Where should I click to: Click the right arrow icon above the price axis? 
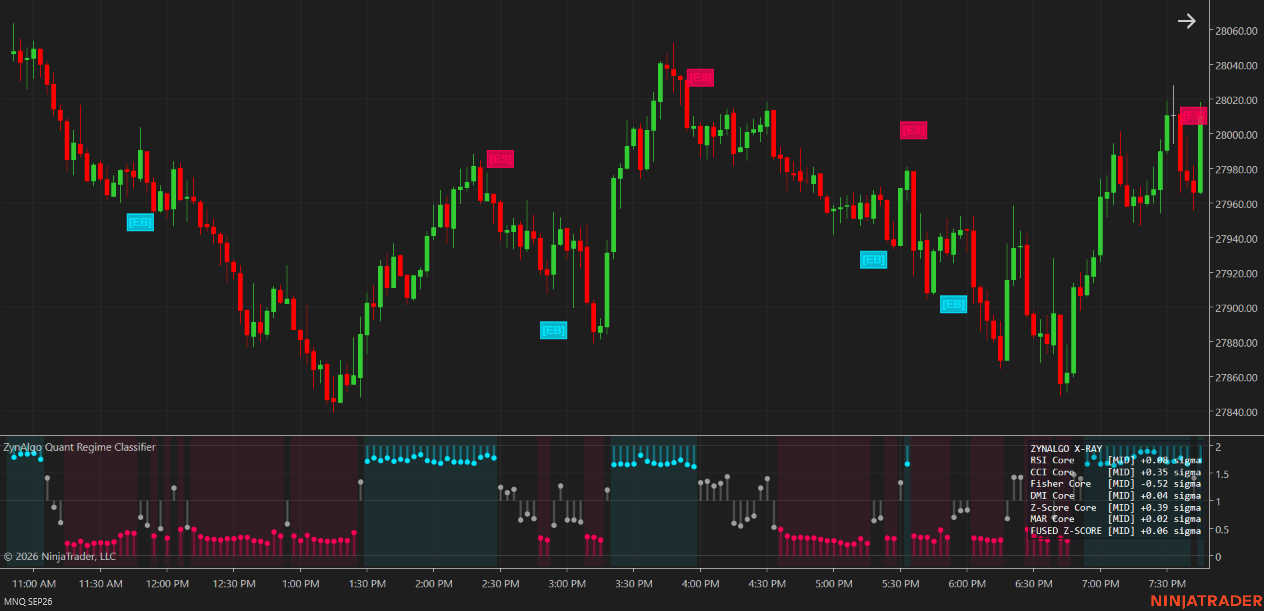pos(1187,21)
